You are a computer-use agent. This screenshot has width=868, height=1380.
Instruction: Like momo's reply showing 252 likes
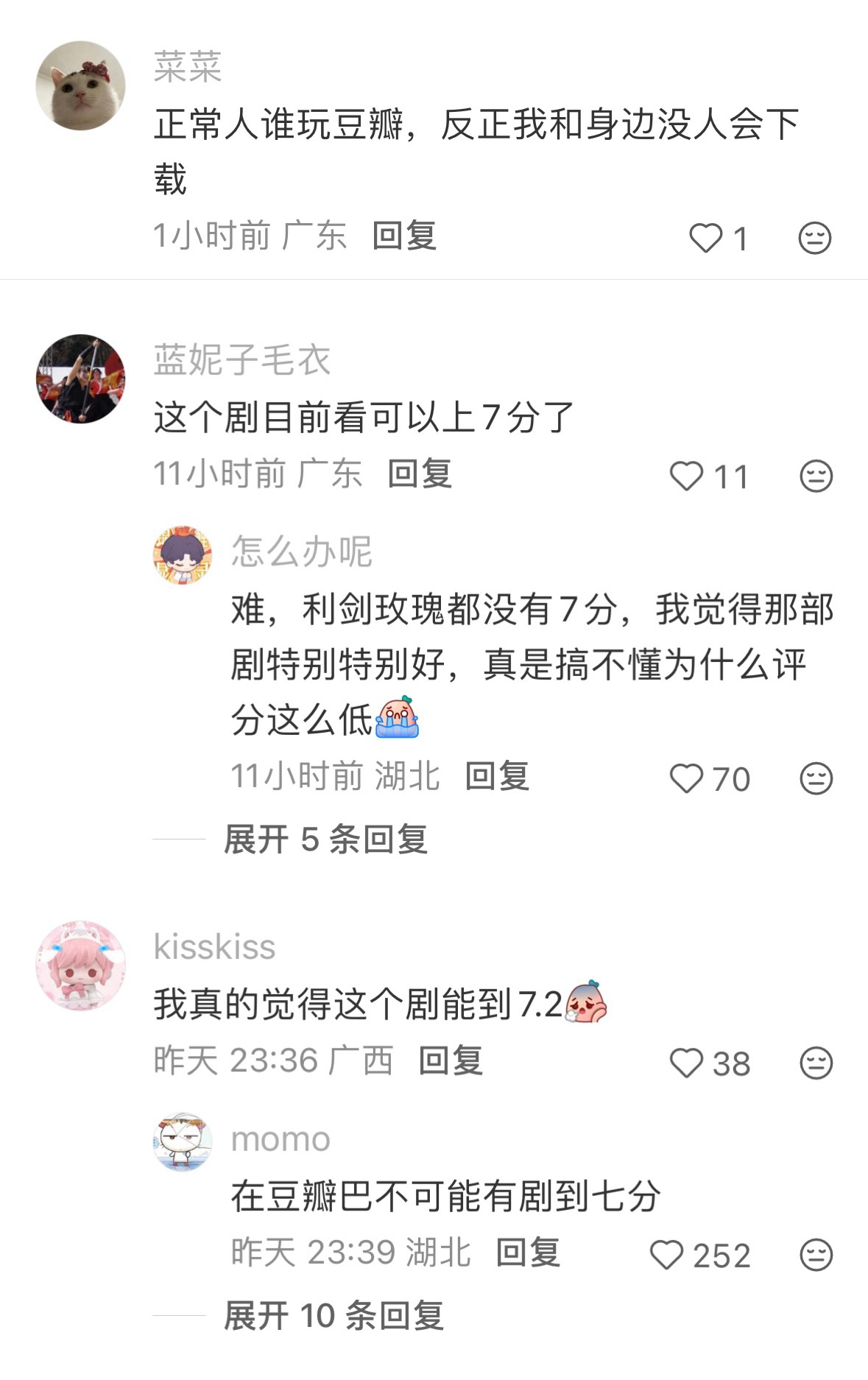point(666,1255)
